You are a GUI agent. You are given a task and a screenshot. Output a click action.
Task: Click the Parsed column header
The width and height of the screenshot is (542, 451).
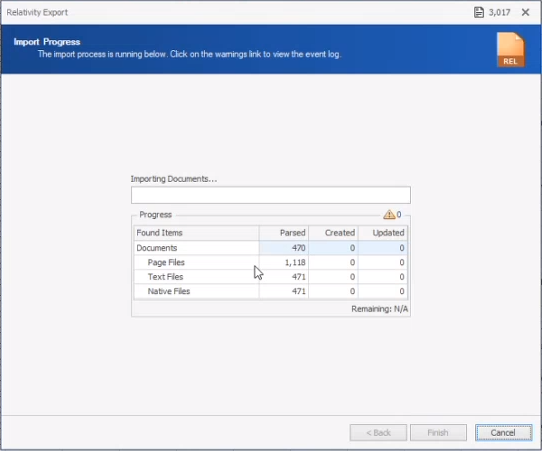[284, 233]
